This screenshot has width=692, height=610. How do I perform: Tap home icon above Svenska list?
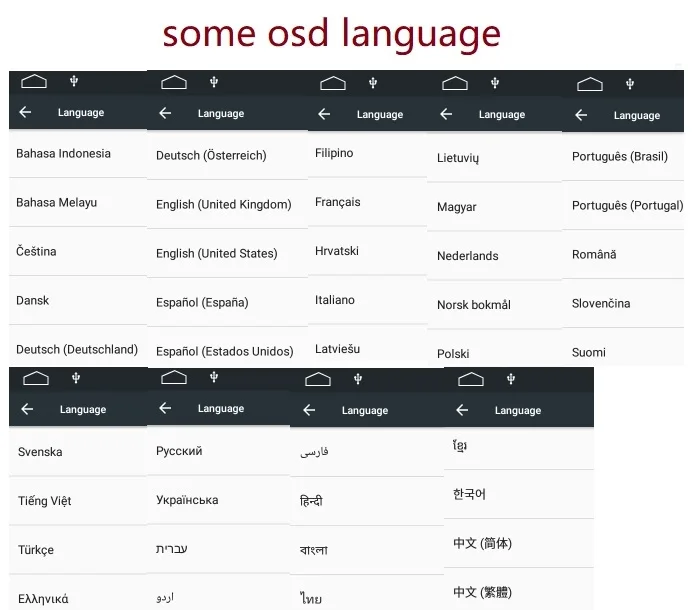pos(36,378)
